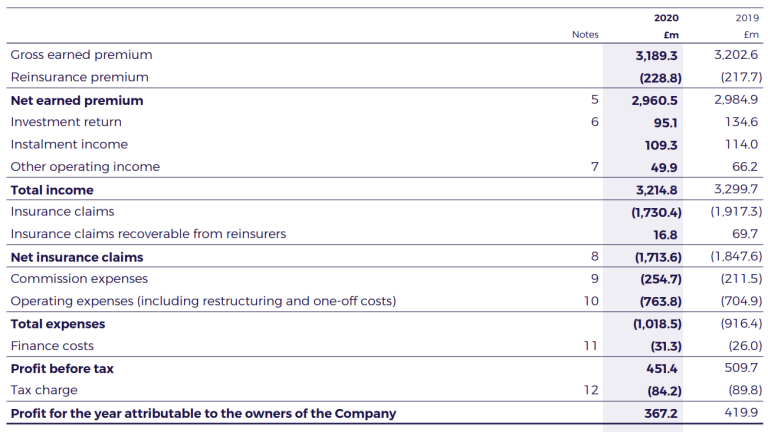Click the Net earned premium label

coord(76,100)
